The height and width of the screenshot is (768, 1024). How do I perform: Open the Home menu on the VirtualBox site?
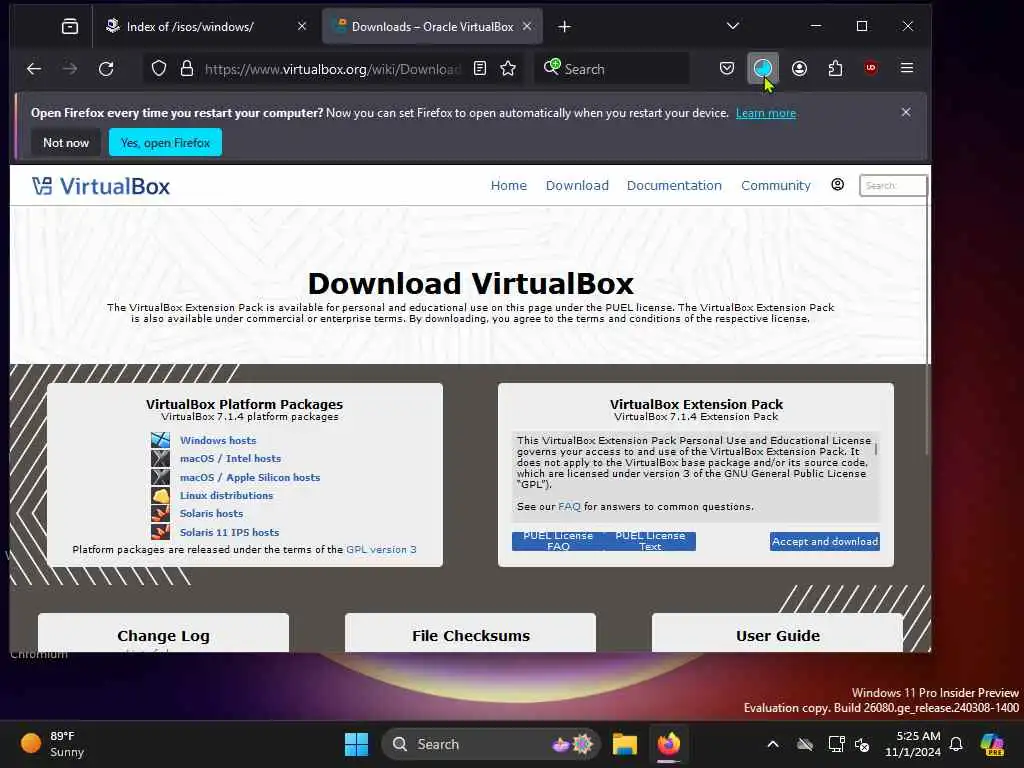509,185
